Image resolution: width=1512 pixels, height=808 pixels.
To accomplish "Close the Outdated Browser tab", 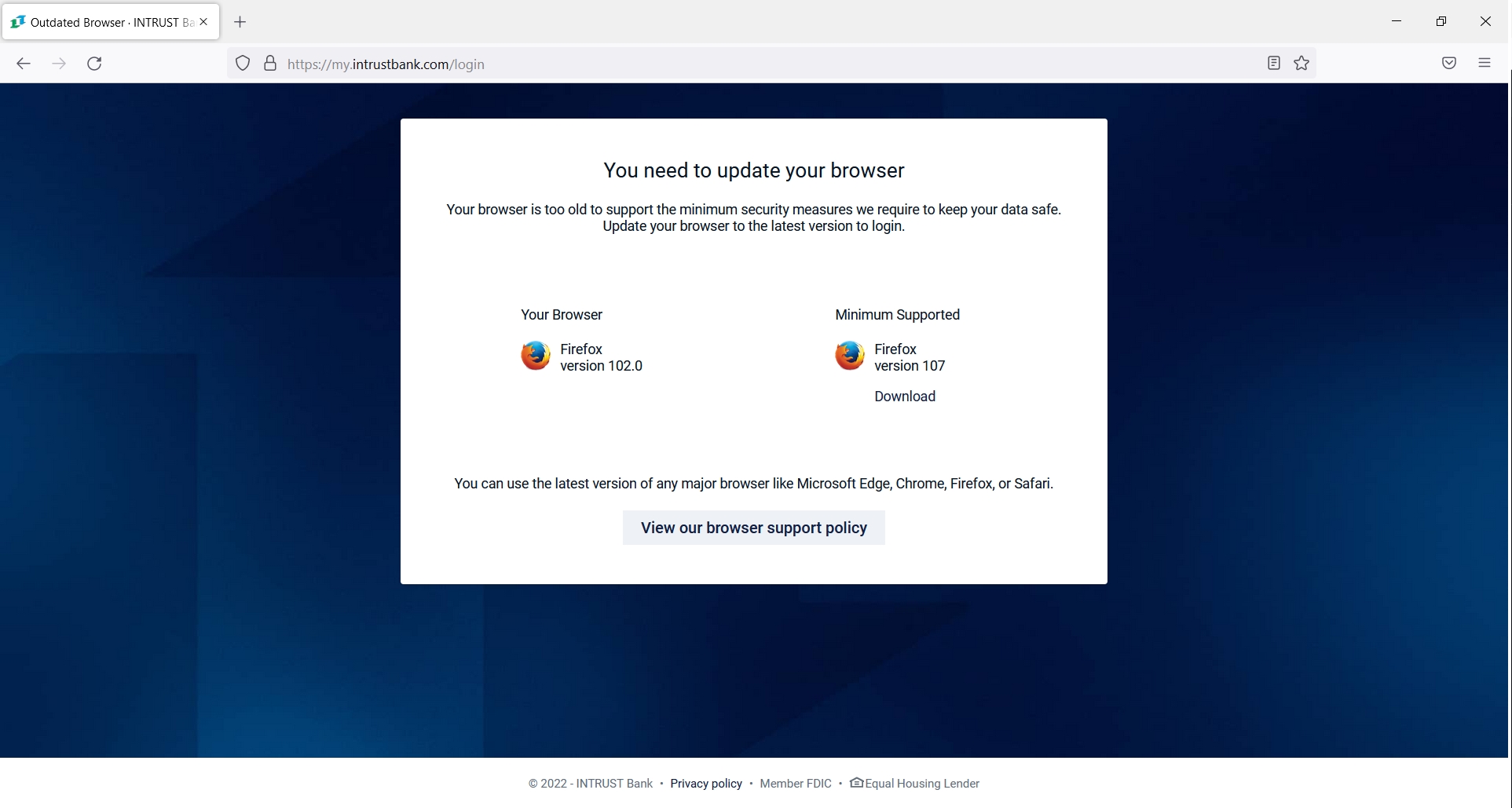I will [x=203, y=21].
